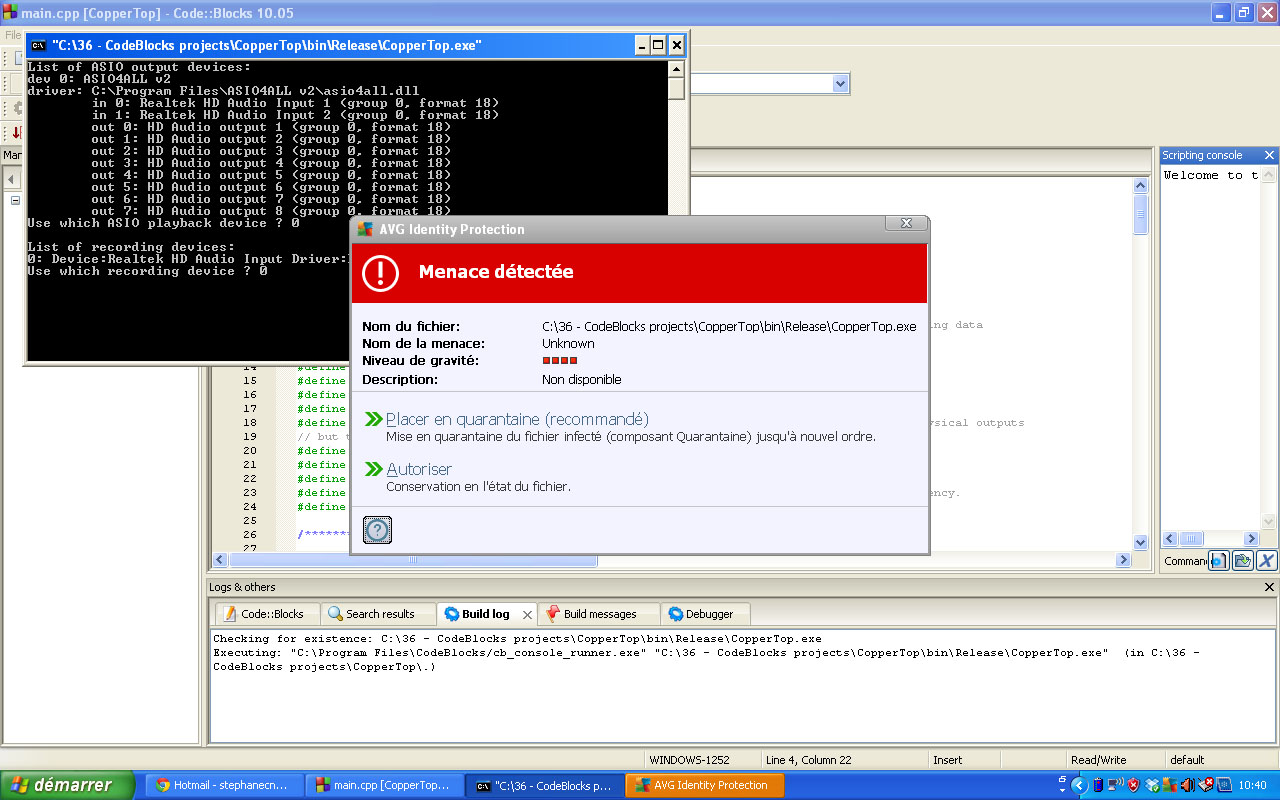Run the command in Scripting console
The image size is (1280, 800).
point(1218,561)
